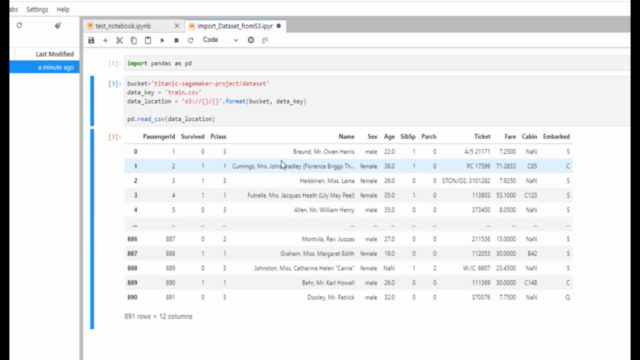The image size is (640, 360).
Task: Stop the kernel with the square icon
Action: pos(176,40)
